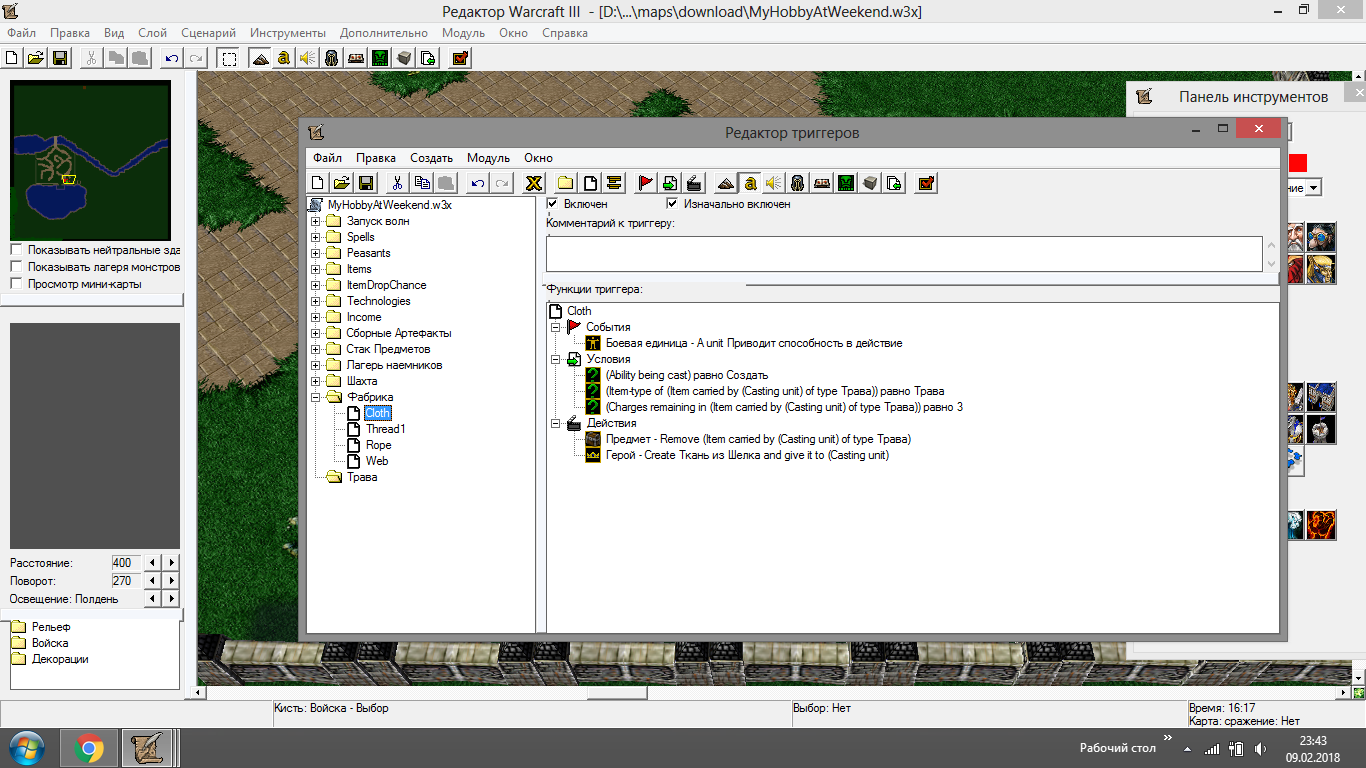Undo in the Trigger Editor toolbar

478,182
